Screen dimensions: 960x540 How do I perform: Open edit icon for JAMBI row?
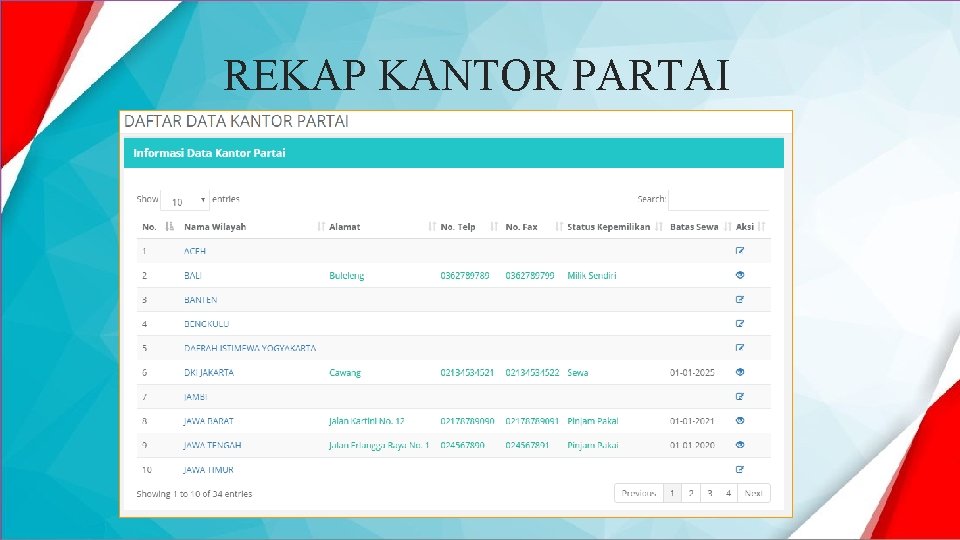tap(740, 396)
